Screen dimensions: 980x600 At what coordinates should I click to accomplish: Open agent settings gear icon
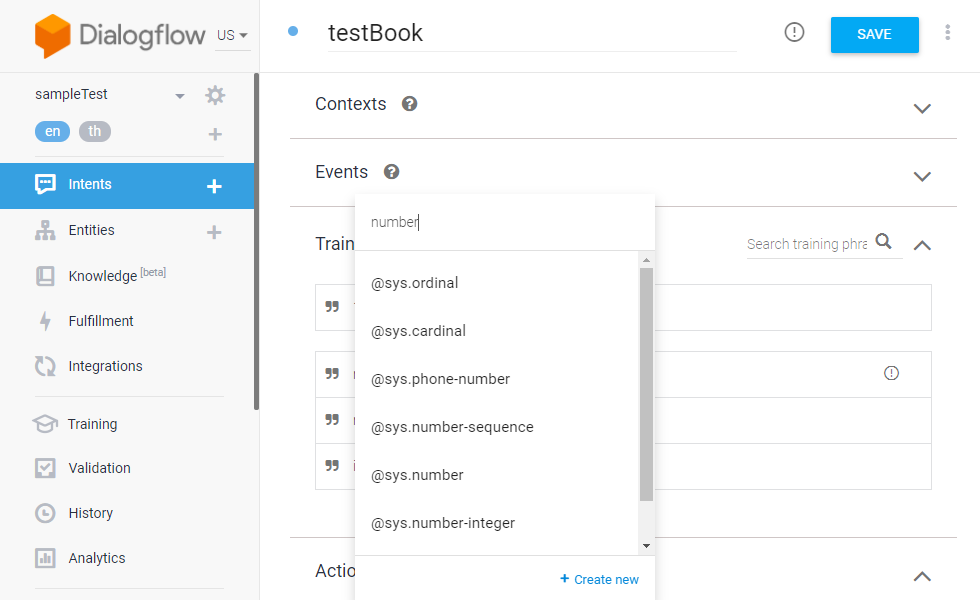215,95
